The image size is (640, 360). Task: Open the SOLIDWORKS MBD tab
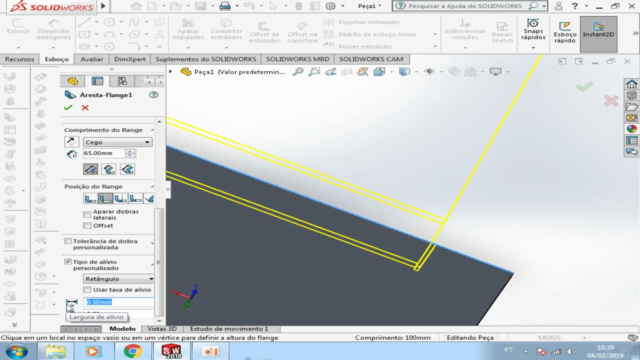pos(298,59)
